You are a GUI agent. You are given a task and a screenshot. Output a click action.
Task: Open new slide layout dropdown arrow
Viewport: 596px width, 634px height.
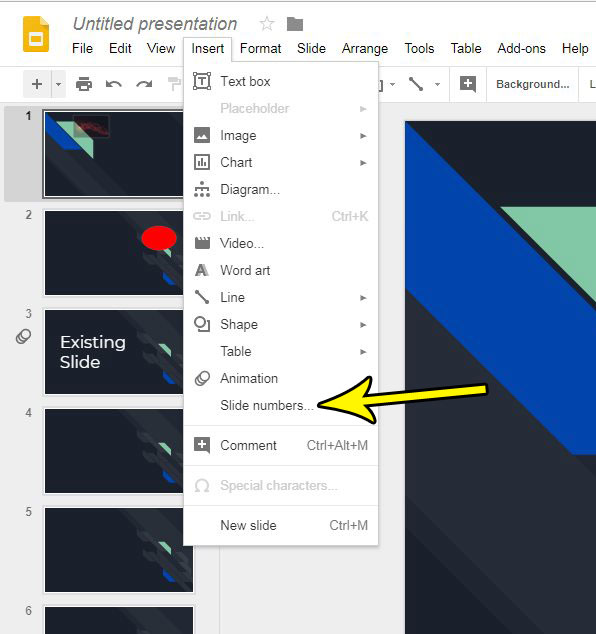[59, 84]
